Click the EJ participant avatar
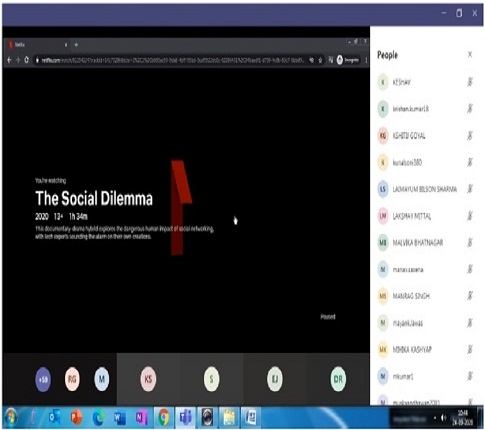This screenshot has height=430, width=485. click(x=275, y=379)
